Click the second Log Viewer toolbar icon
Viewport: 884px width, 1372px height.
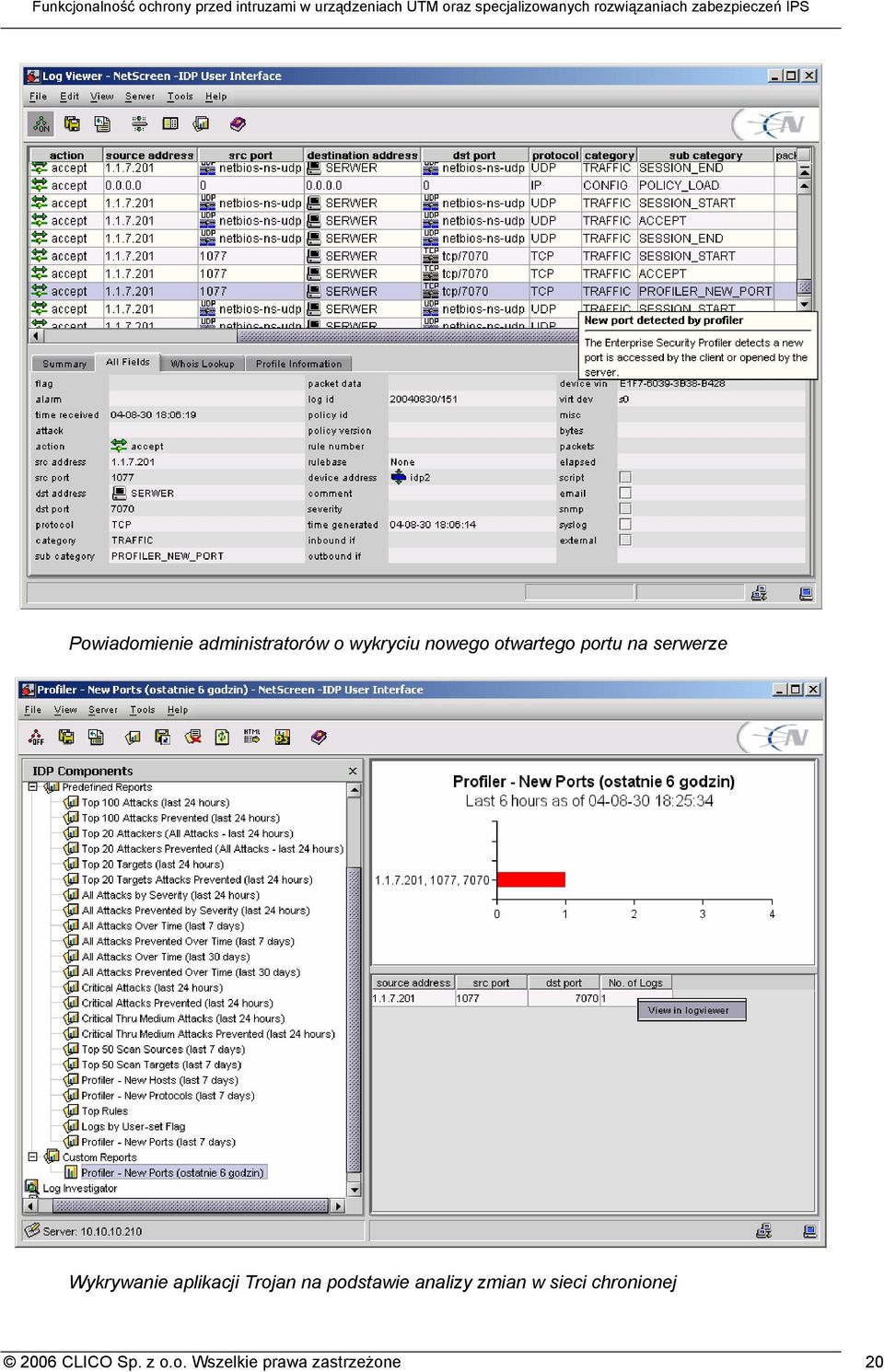[72, 123]
